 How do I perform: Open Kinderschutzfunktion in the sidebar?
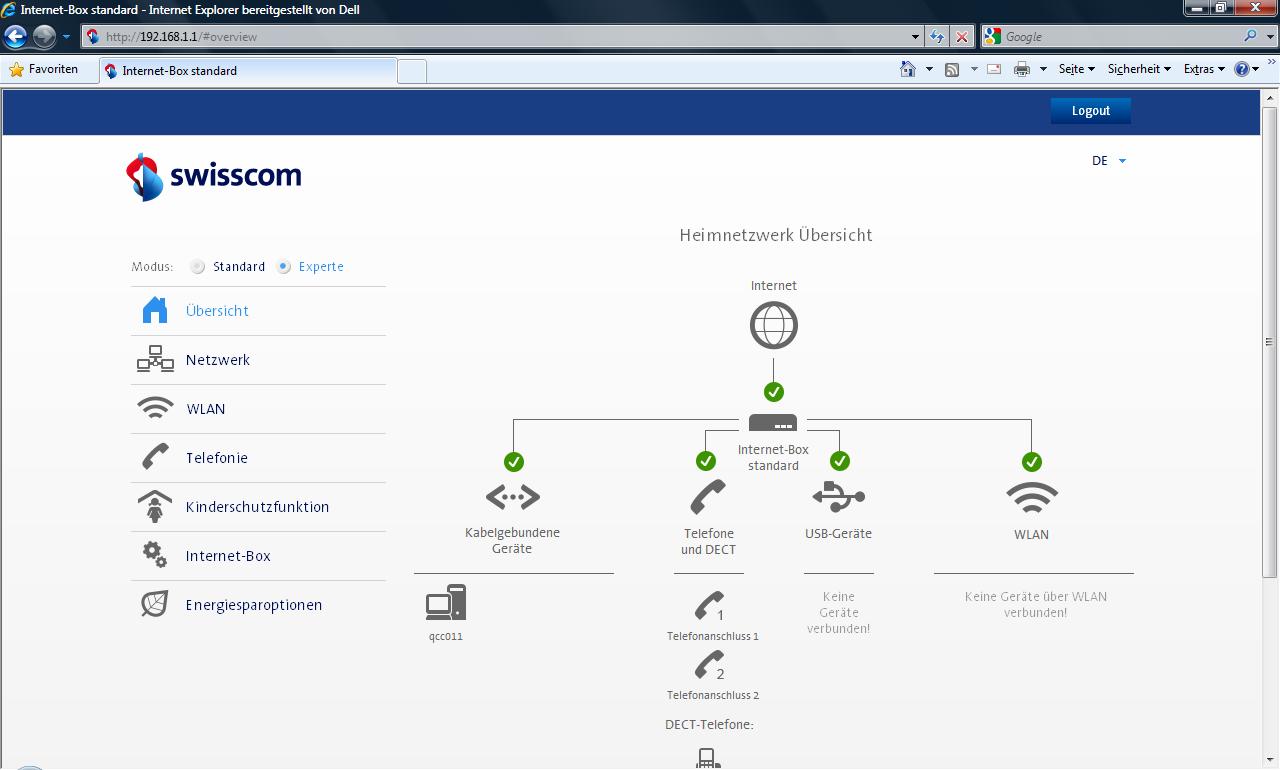[257, 507]
